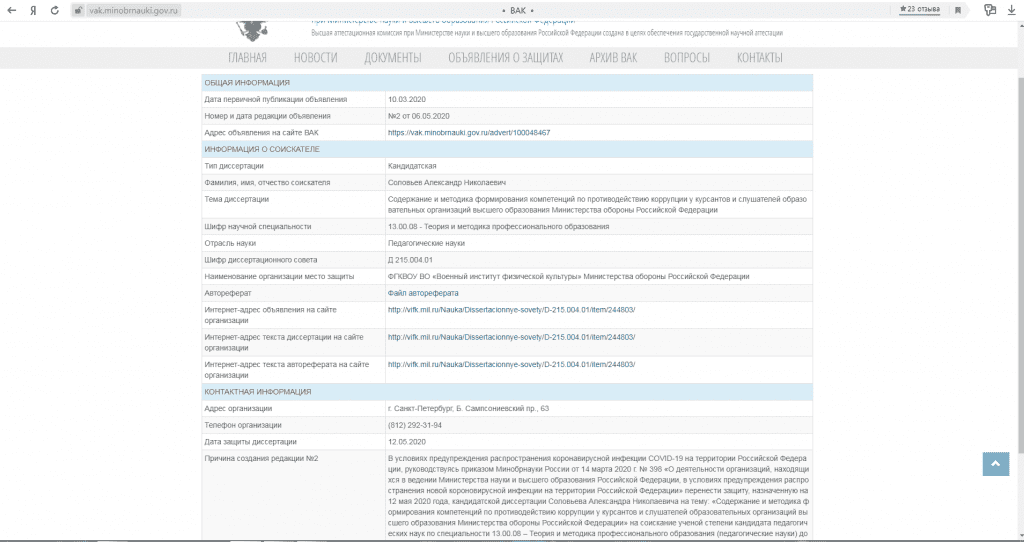The width and height of the screenshot is (1024, 542).
Task: Open the feedback icon in browser toolbar
Action: point(990,10)
